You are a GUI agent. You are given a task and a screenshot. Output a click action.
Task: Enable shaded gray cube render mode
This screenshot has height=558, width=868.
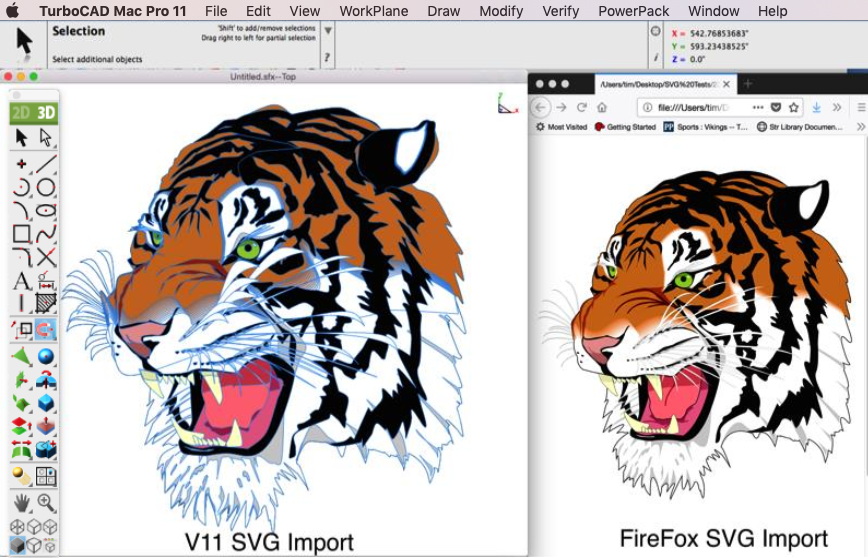coord(18,545)
